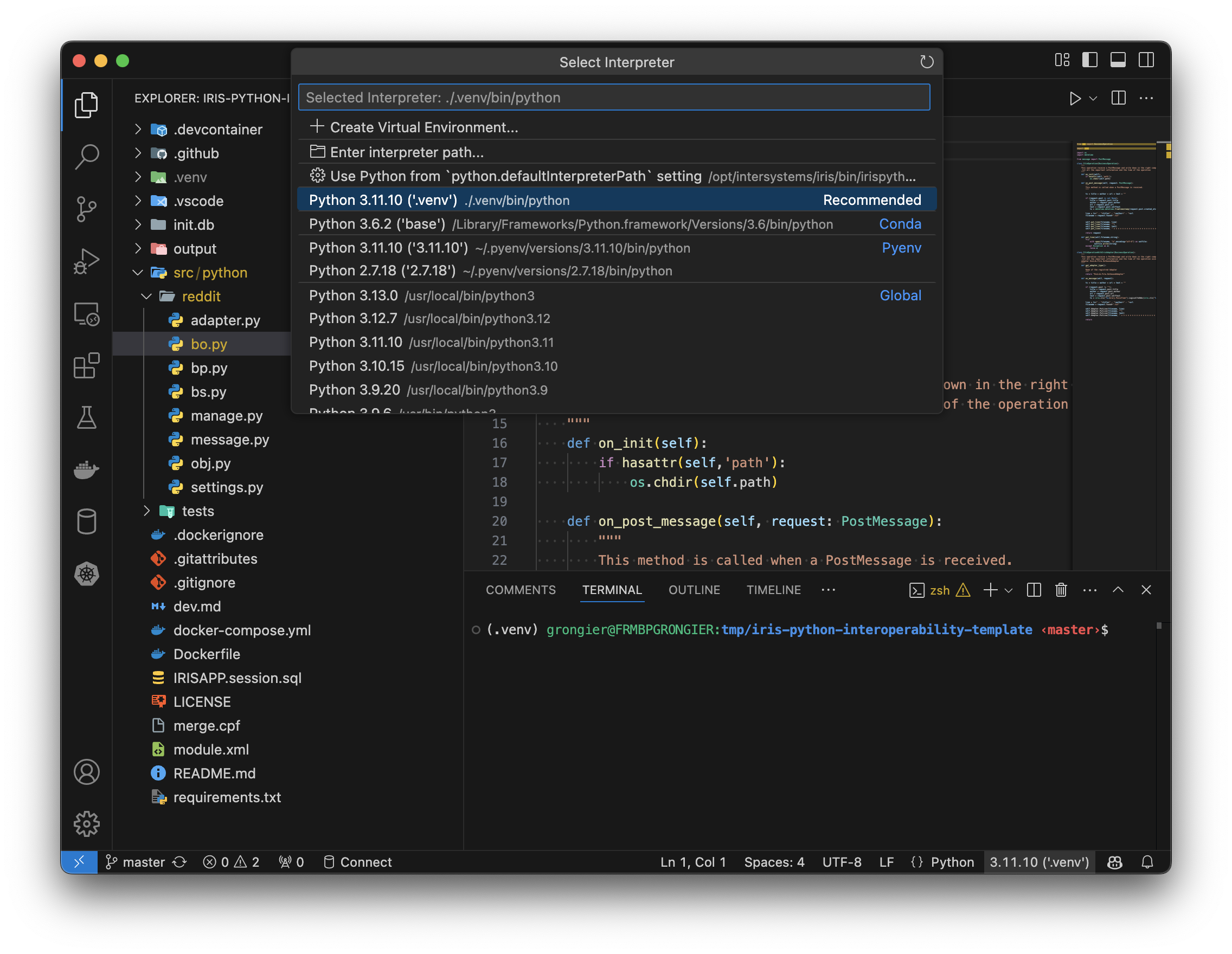Expand the .github folder
1232x954 pixels.
click(138, 153)
